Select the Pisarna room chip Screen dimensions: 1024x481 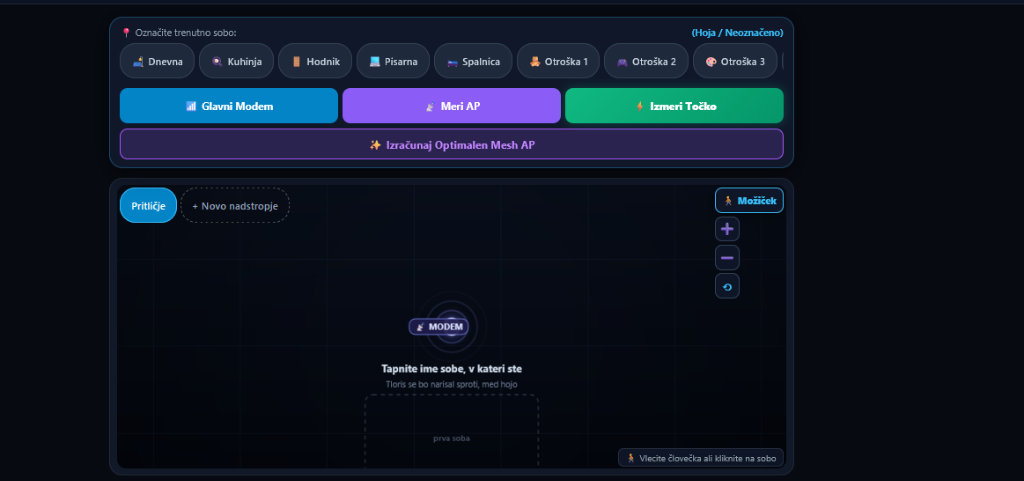[393, 61]
